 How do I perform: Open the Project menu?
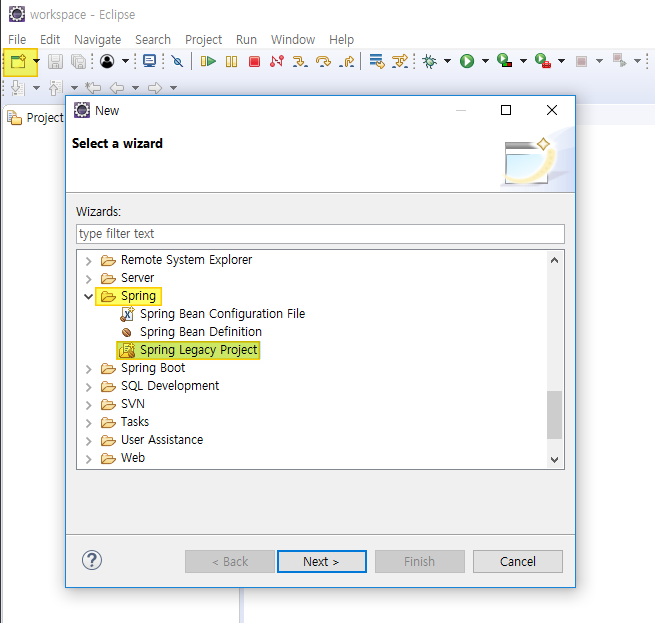(x=203, y=40)
